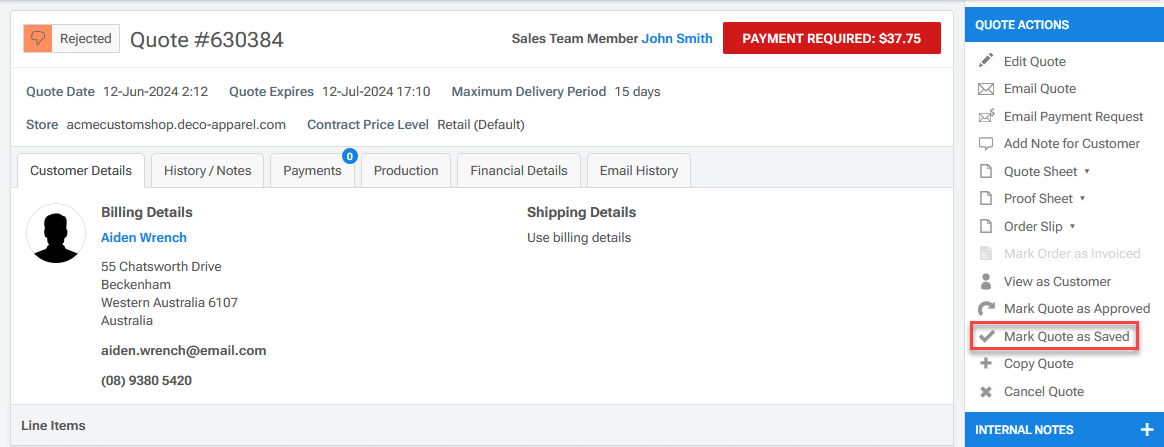Image resolution: width=1164 pixels, height=447 pixels.
Task: Click the pencil icon for Edit Quote
Action: click(986, 61)
